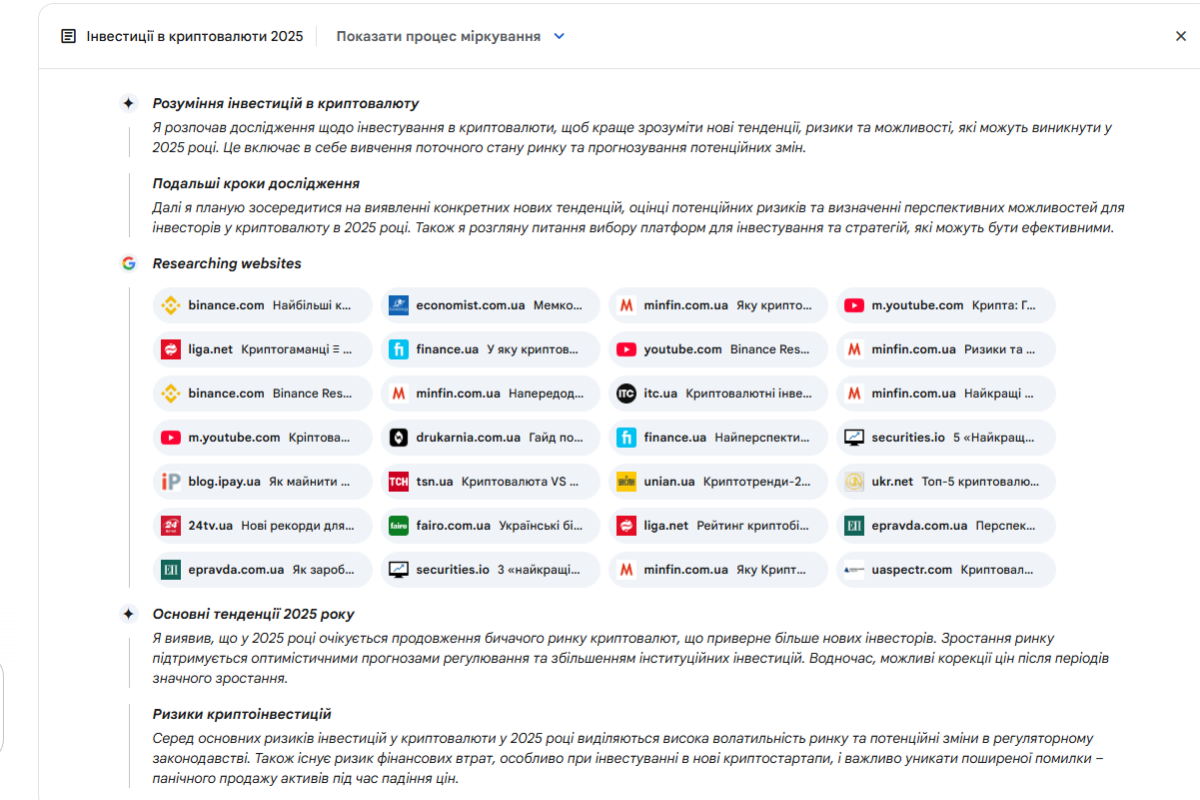1200x800 pixels.
Task: Click the fairo.com.ua source icon
Action: 399,526
